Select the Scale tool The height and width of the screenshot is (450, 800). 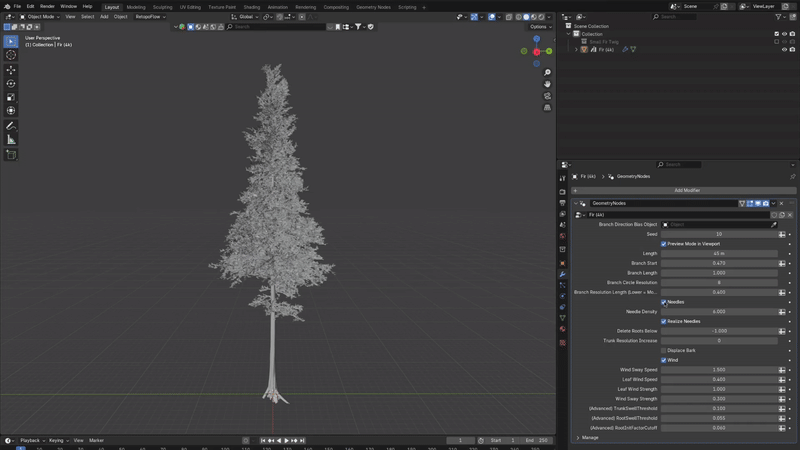pos(11,97)
